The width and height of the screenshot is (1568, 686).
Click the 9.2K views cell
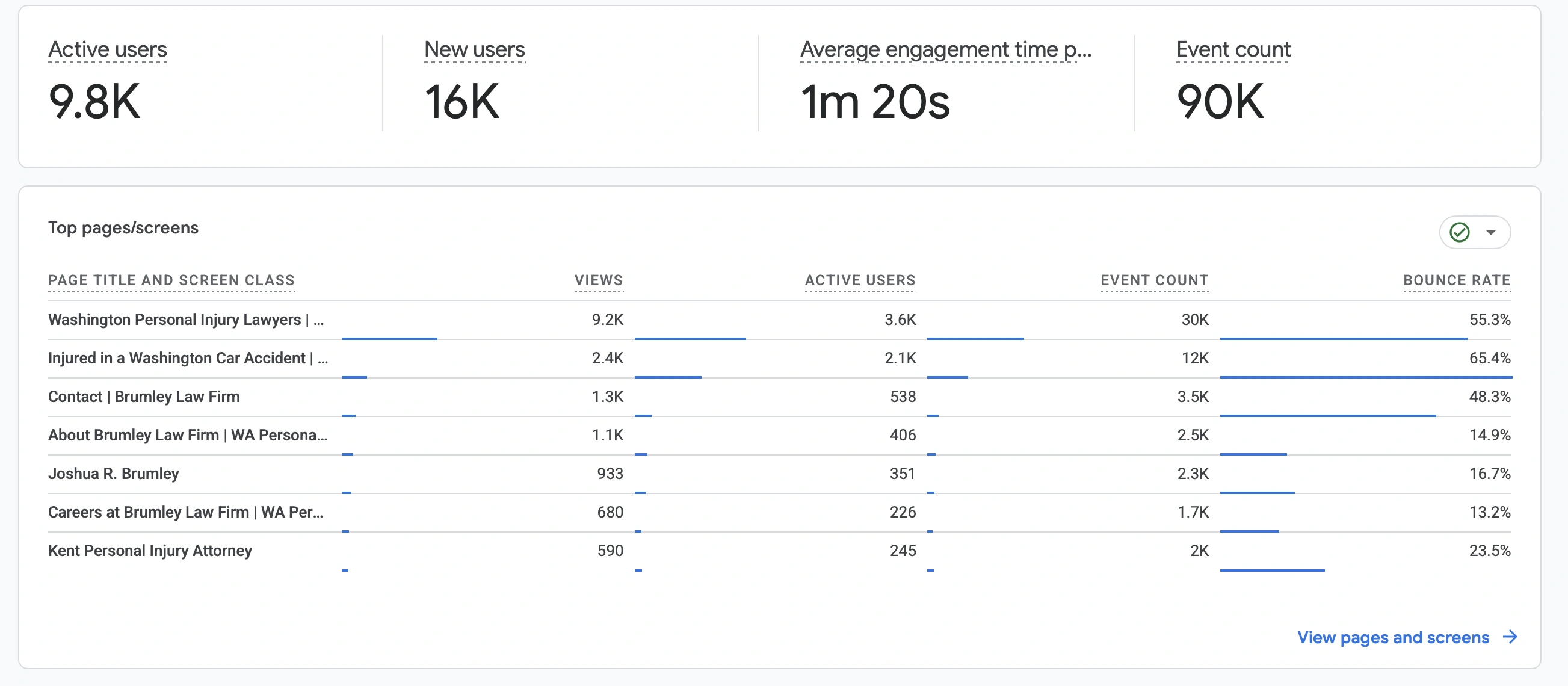coord(608,320)
